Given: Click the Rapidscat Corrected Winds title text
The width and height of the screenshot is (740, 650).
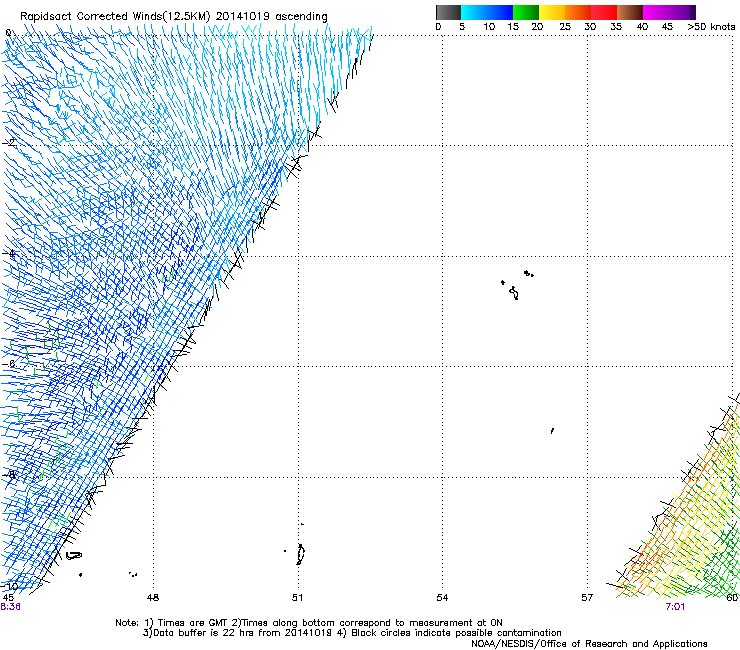Looking at the screenshot, I should (x=174, y=16).
